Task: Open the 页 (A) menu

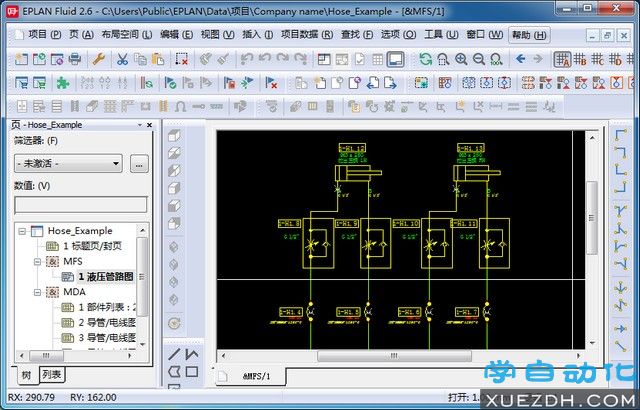Action: click(81, 35)
